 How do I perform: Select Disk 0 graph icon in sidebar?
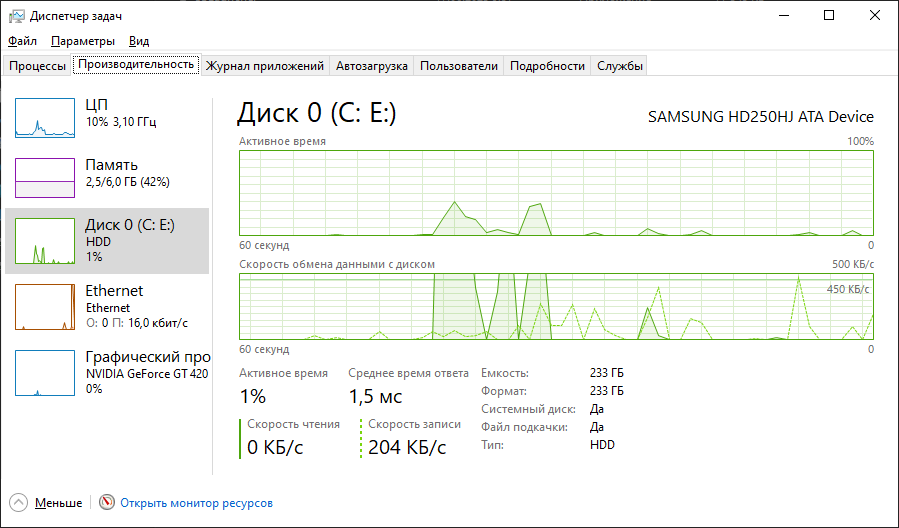pos(45,241)
